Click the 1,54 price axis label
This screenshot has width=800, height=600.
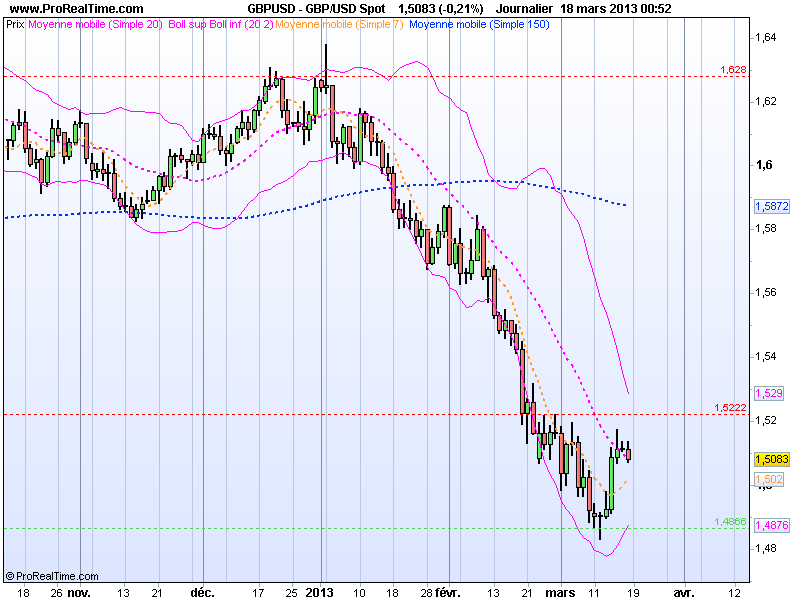coord(766,357)
